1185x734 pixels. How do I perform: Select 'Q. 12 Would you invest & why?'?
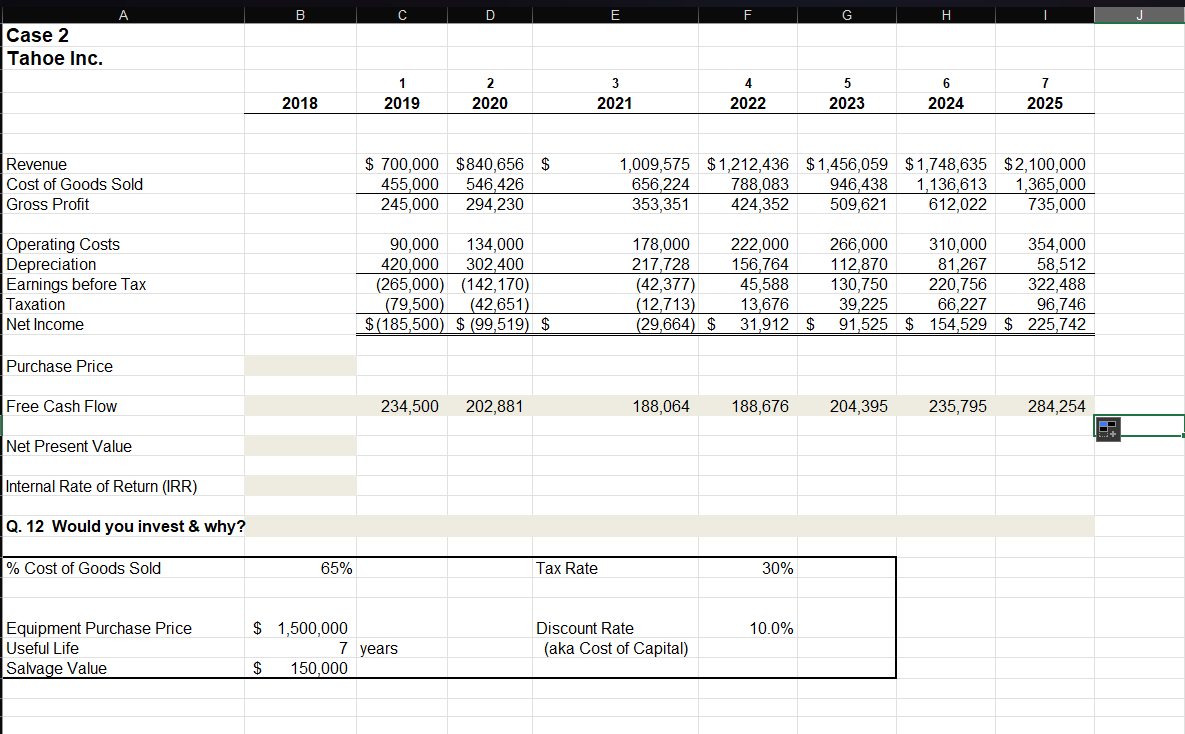tap(125, 526)
